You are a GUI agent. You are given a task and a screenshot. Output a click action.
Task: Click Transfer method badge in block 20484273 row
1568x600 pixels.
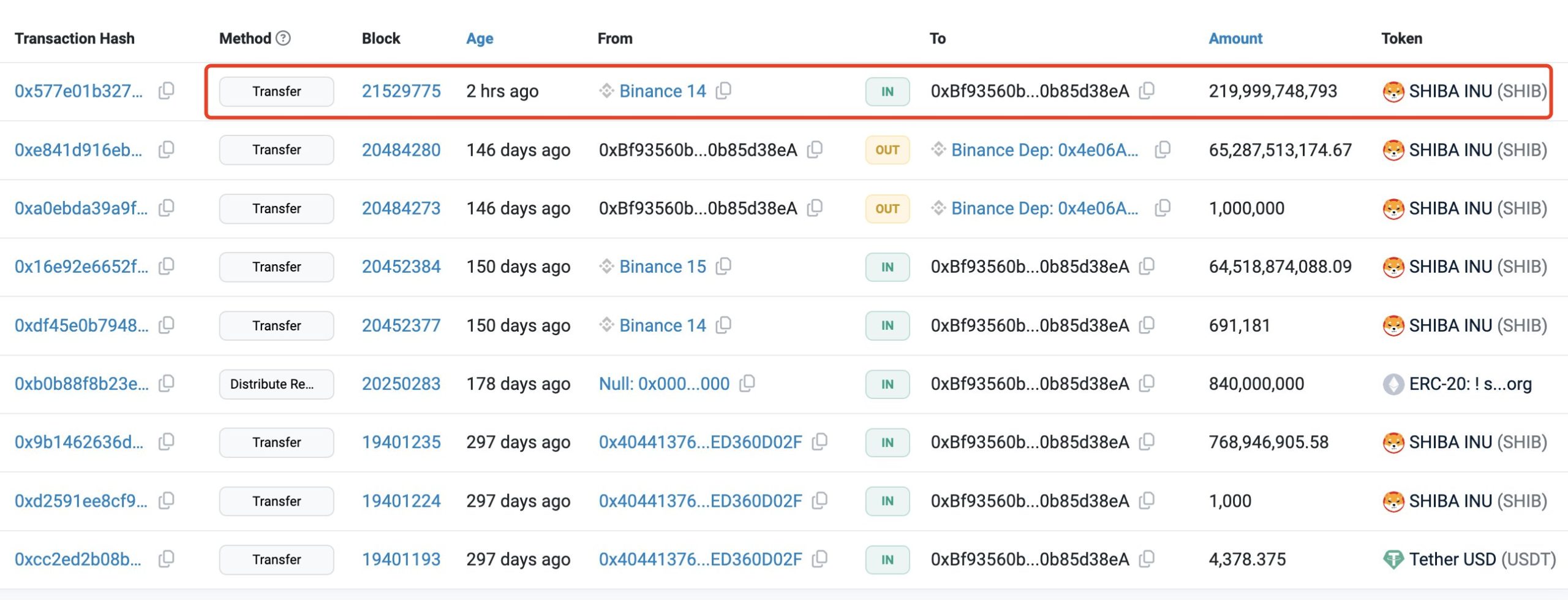pos(276,208)
